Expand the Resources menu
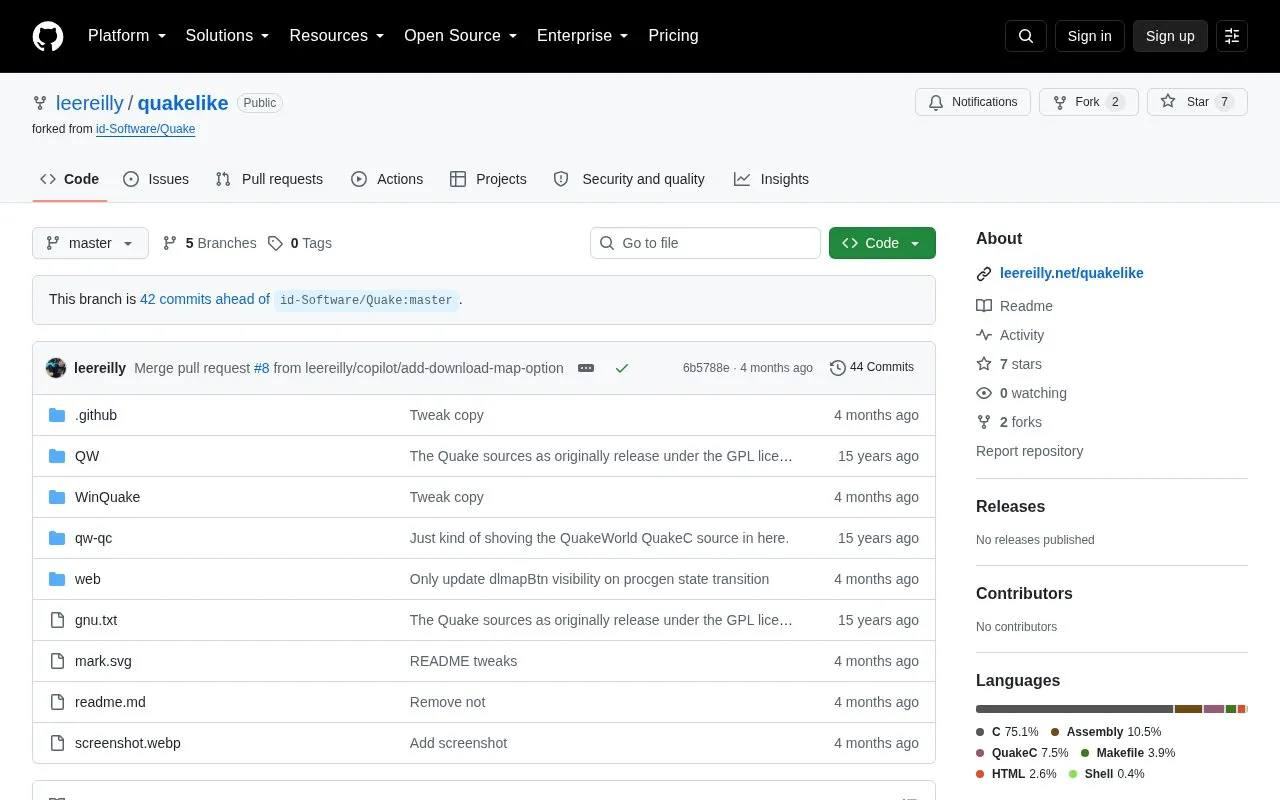The height and width of the screenshot is (800, 1280). pyautogui.click(x=337, y=36)
